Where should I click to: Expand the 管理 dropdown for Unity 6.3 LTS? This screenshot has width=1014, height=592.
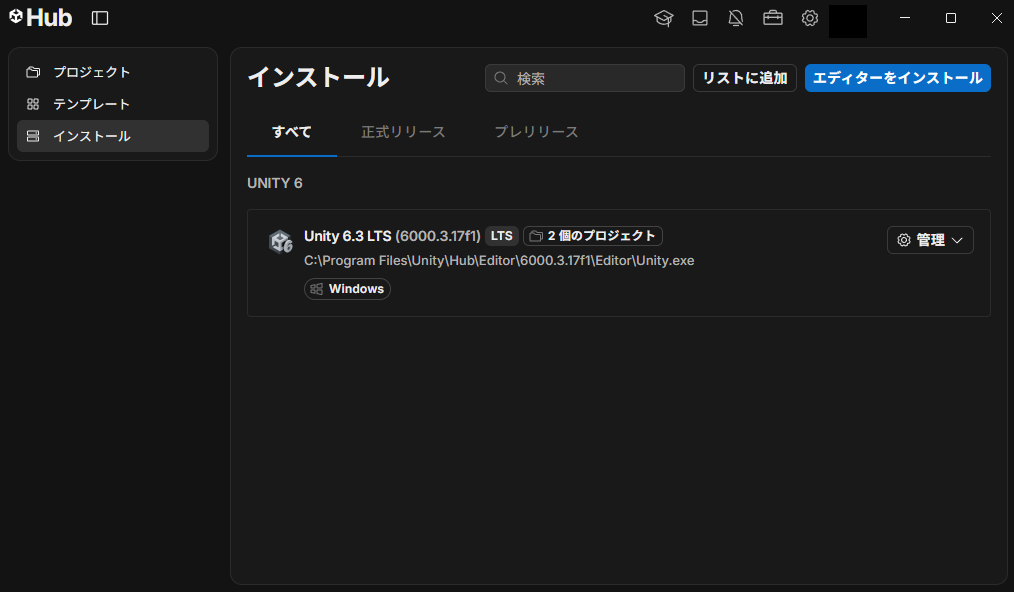click(930, 240)
